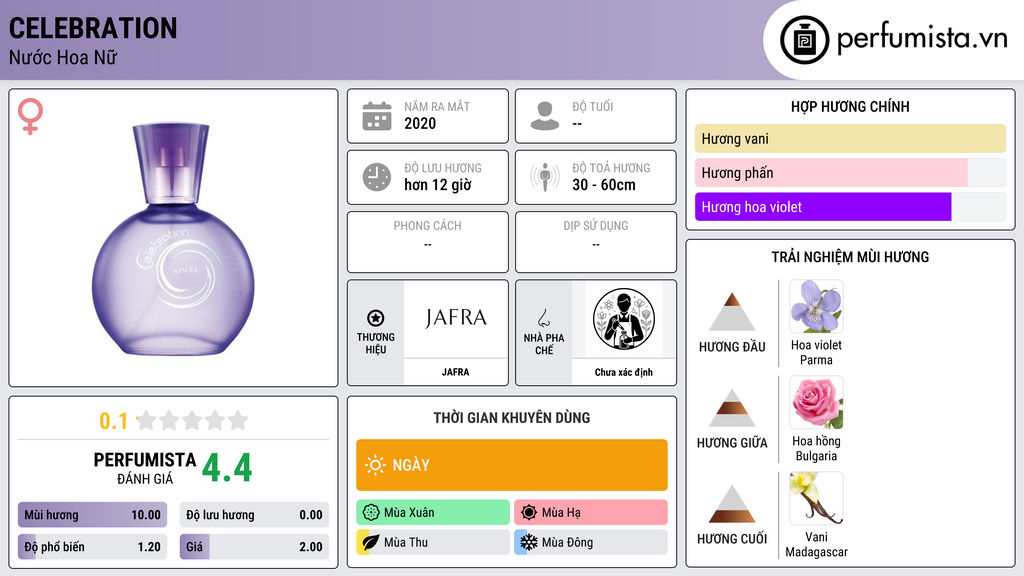The image size is (1024, 576).
Task: Click the Hương cuối pyramid icon
Action: click(732, 504)
